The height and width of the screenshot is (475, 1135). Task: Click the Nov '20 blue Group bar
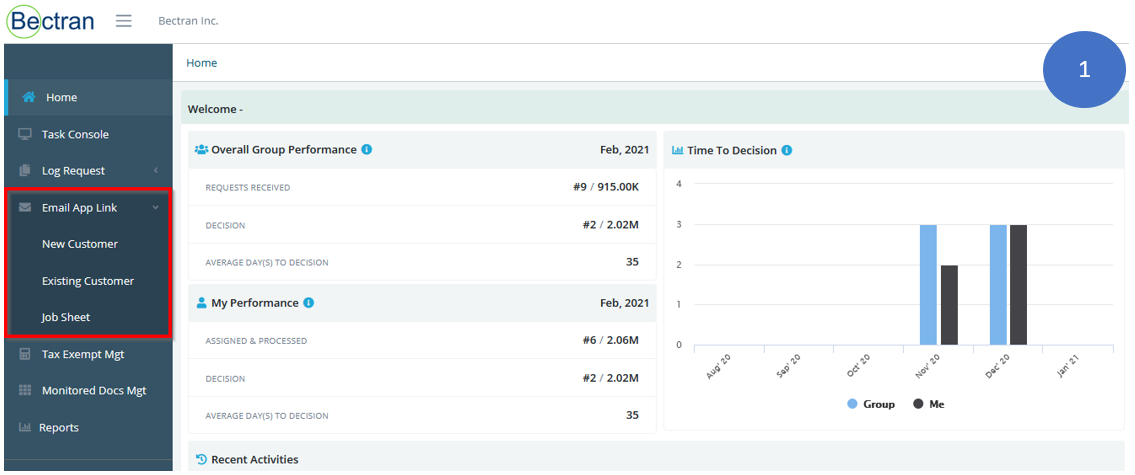coord(929,285)
